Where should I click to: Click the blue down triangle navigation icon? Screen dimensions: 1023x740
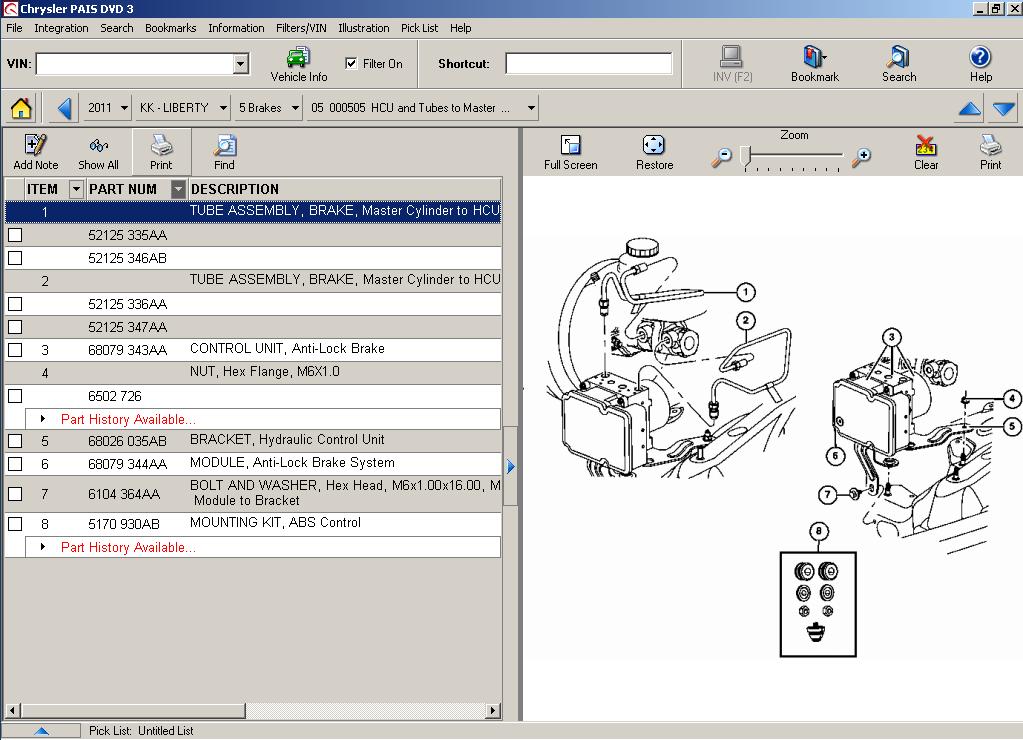coord(1003,108)
